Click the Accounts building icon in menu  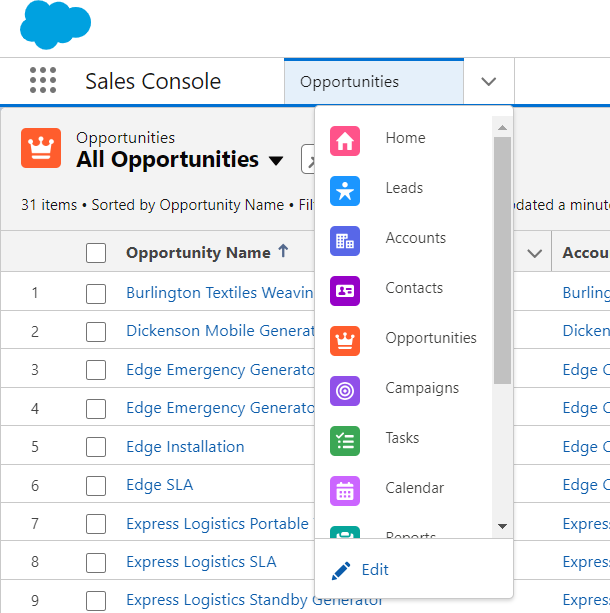click(x=345, y=241)
